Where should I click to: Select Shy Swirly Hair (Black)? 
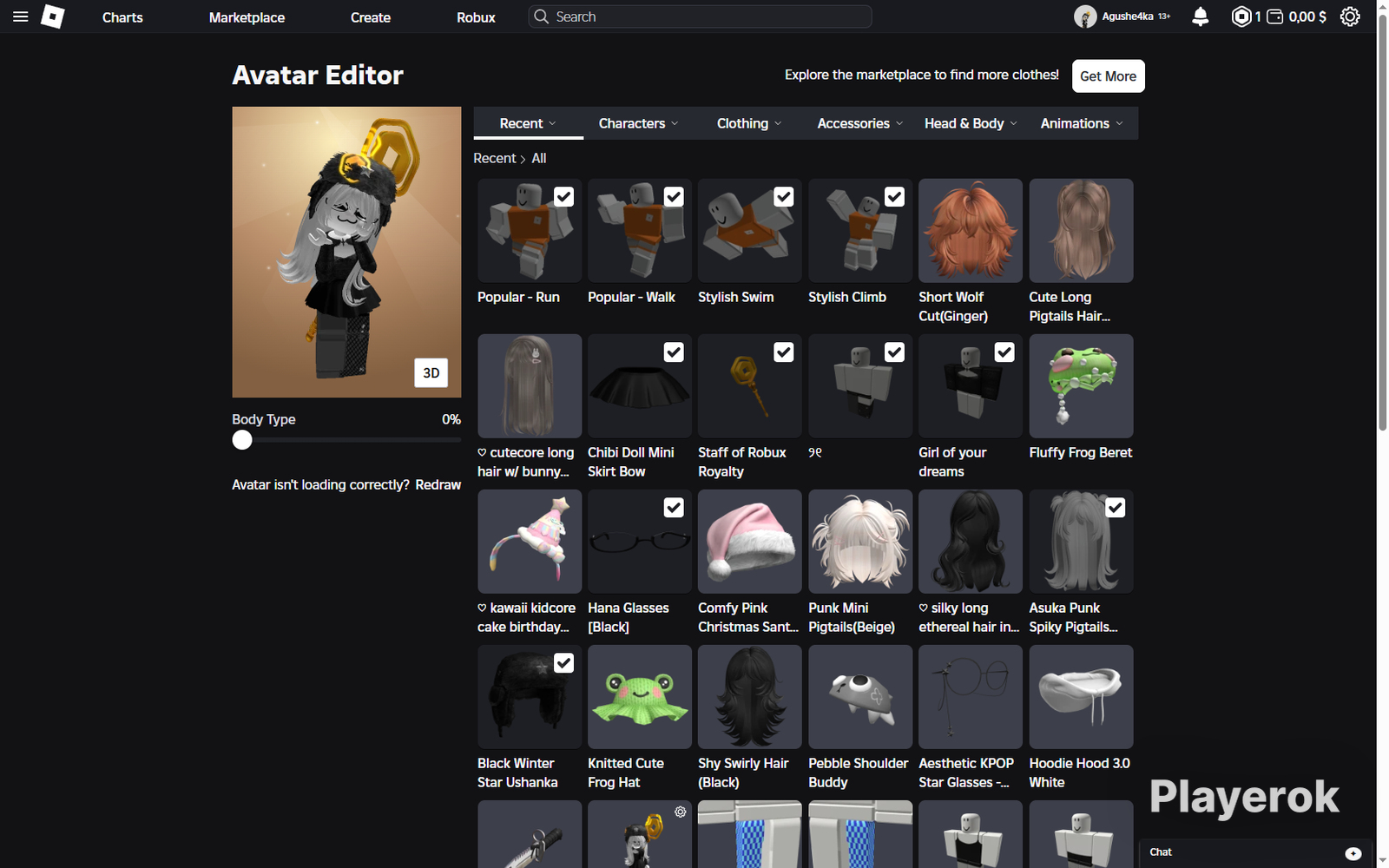click(x=750, y=697)
